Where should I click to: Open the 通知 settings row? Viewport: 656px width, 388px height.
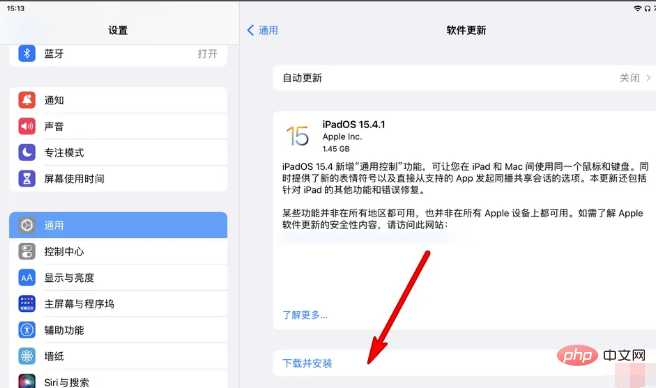[x=118, y=100]
